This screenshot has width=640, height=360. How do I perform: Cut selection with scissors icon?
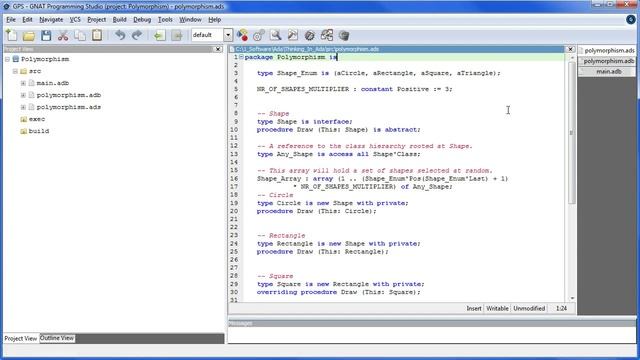63,36
